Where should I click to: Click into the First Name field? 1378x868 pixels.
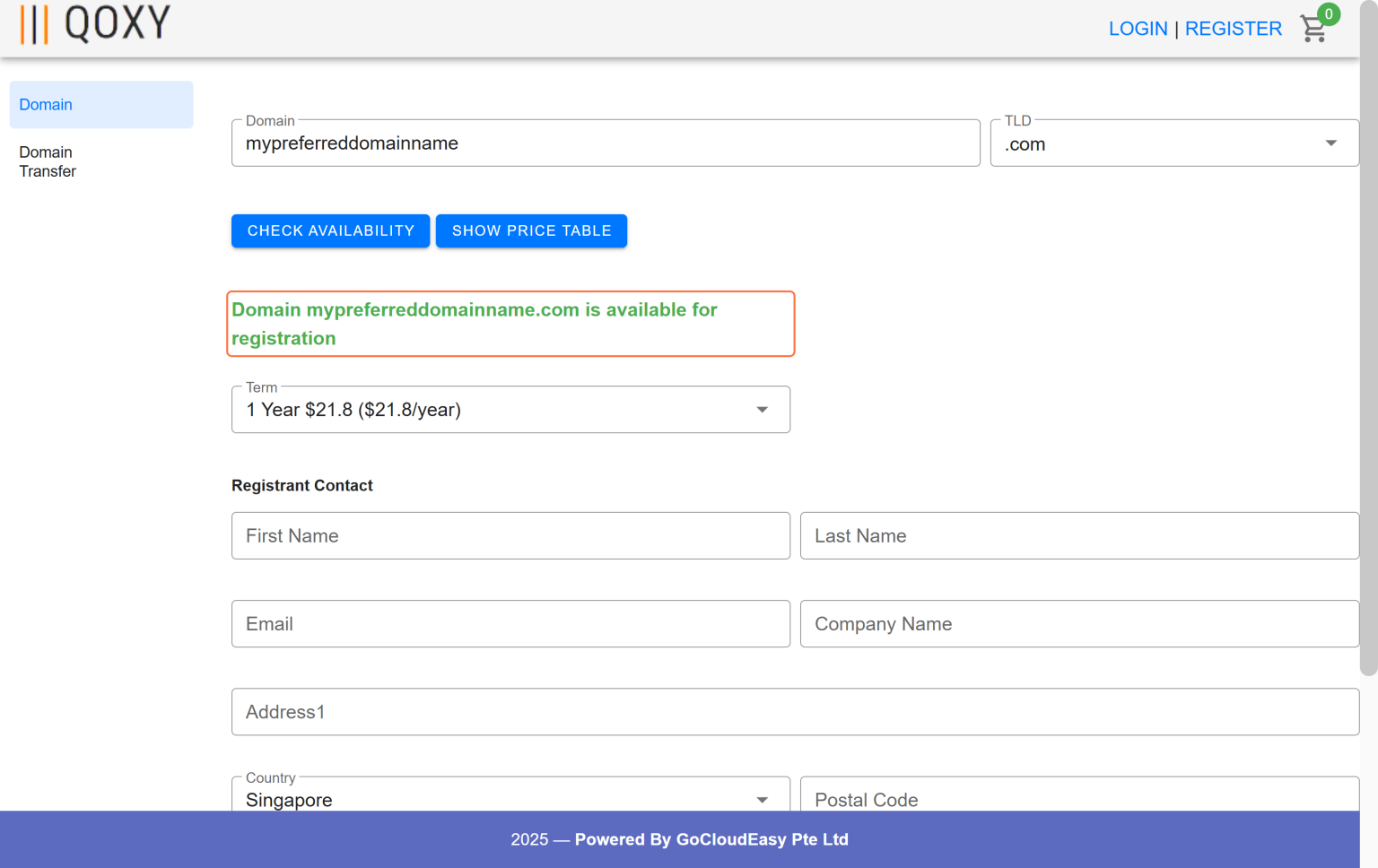(x=510, y=536)
